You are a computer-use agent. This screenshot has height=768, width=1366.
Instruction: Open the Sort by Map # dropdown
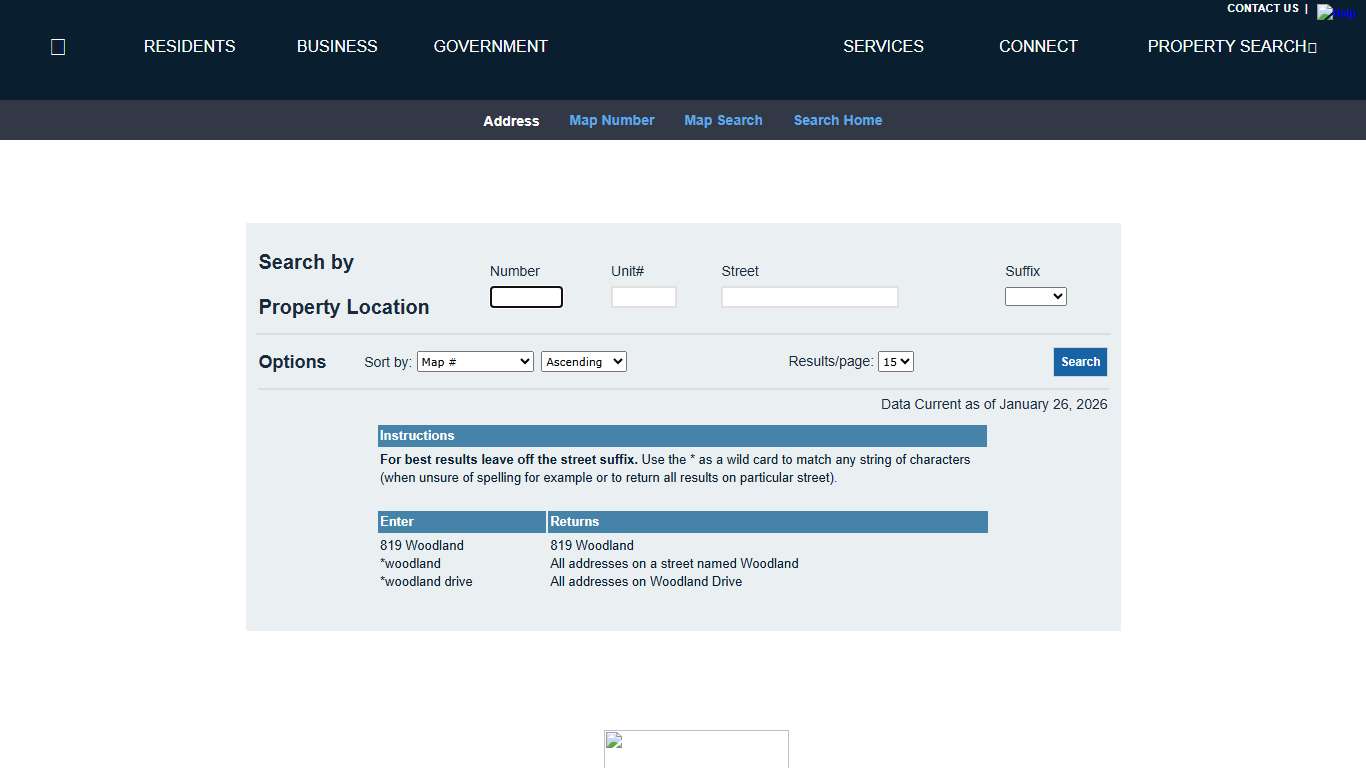[x=475, y=362]
